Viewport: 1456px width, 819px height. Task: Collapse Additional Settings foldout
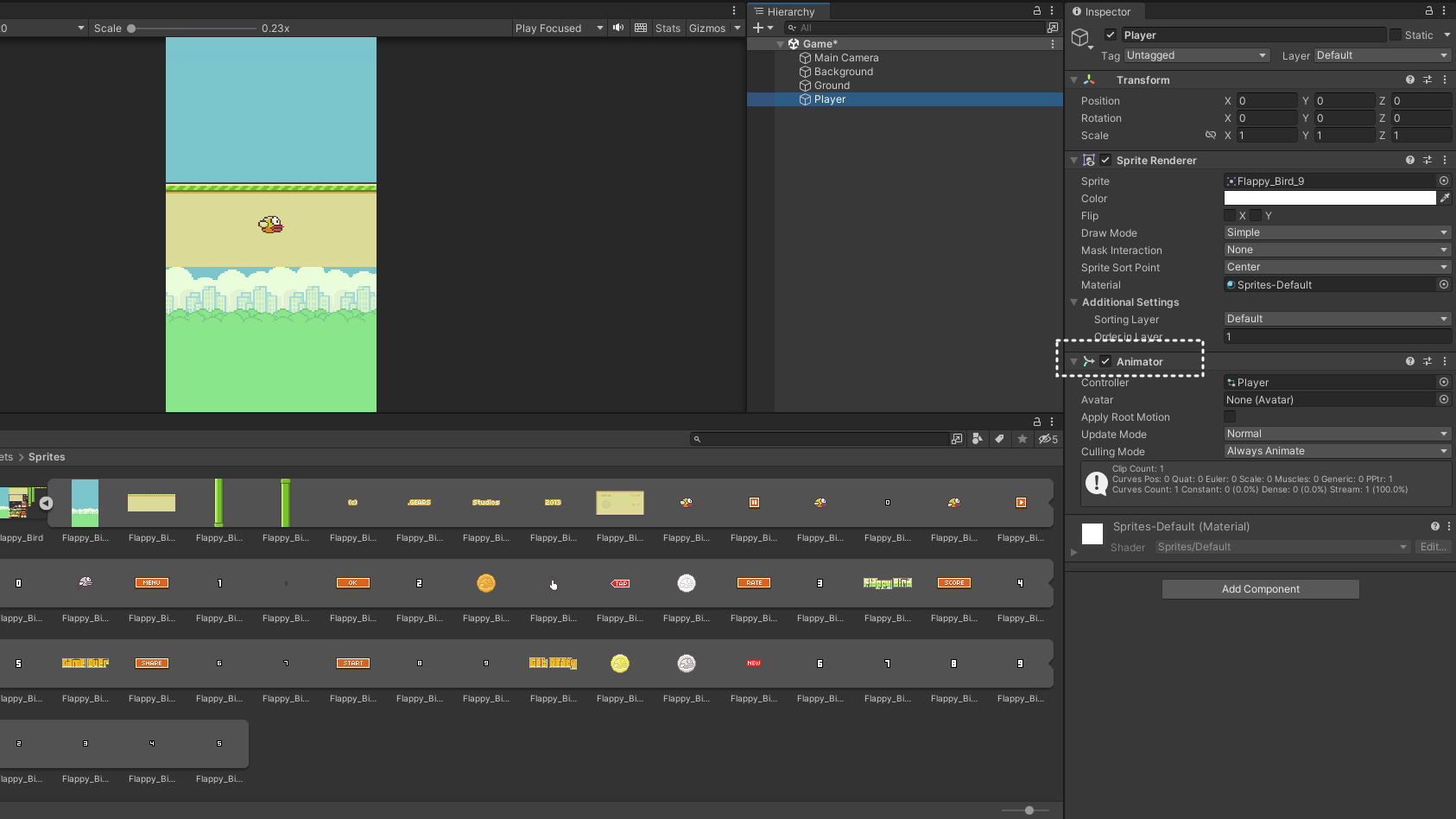pyautogui.click(x=1074, y=302)
